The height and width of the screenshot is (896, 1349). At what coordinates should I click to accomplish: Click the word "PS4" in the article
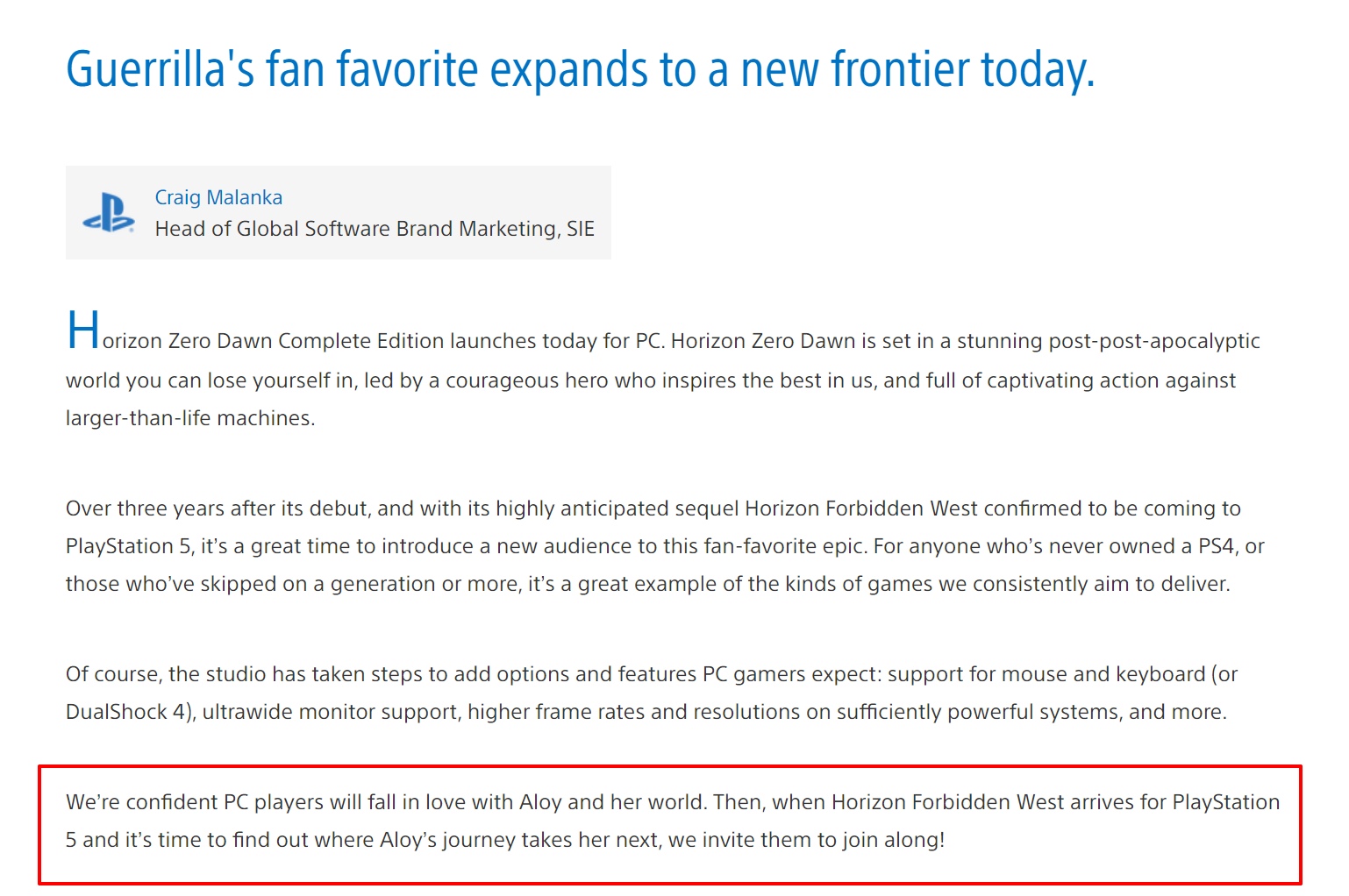coord(1217,546)
